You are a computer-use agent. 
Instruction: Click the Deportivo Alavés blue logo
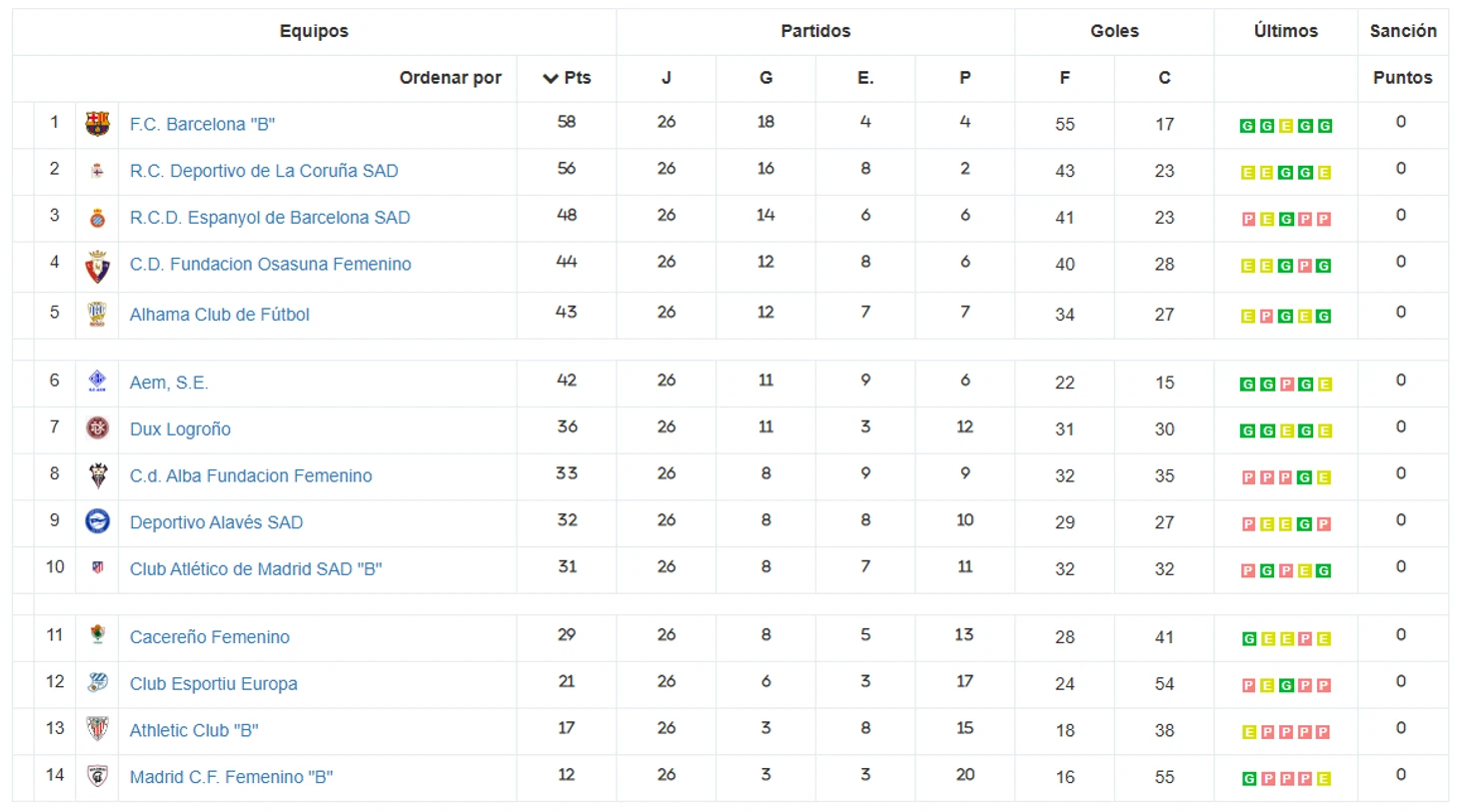point(97,521)
